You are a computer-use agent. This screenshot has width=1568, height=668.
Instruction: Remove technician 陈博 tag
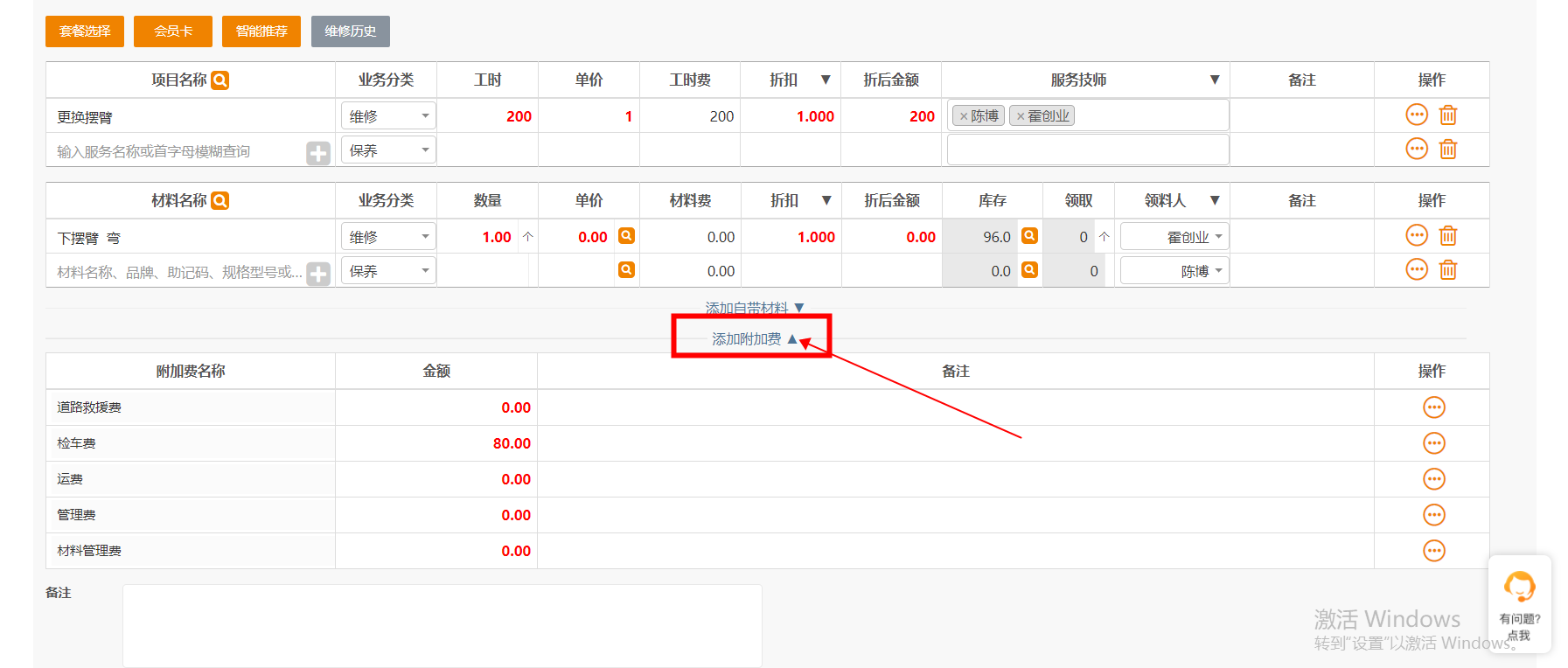tap(964, 116)
